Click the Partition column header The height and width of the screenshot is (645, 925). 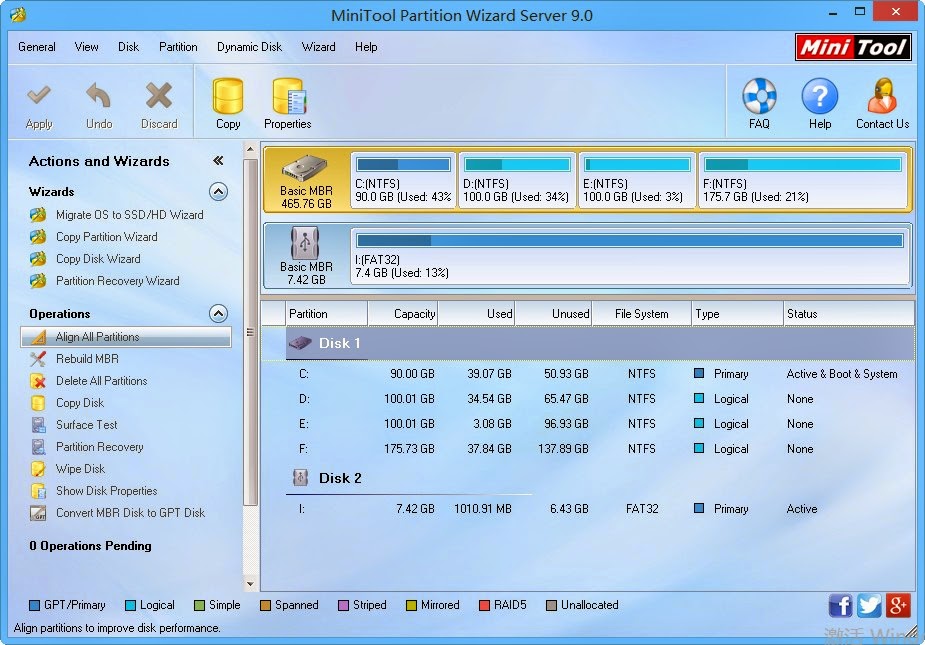click(326, 314)
